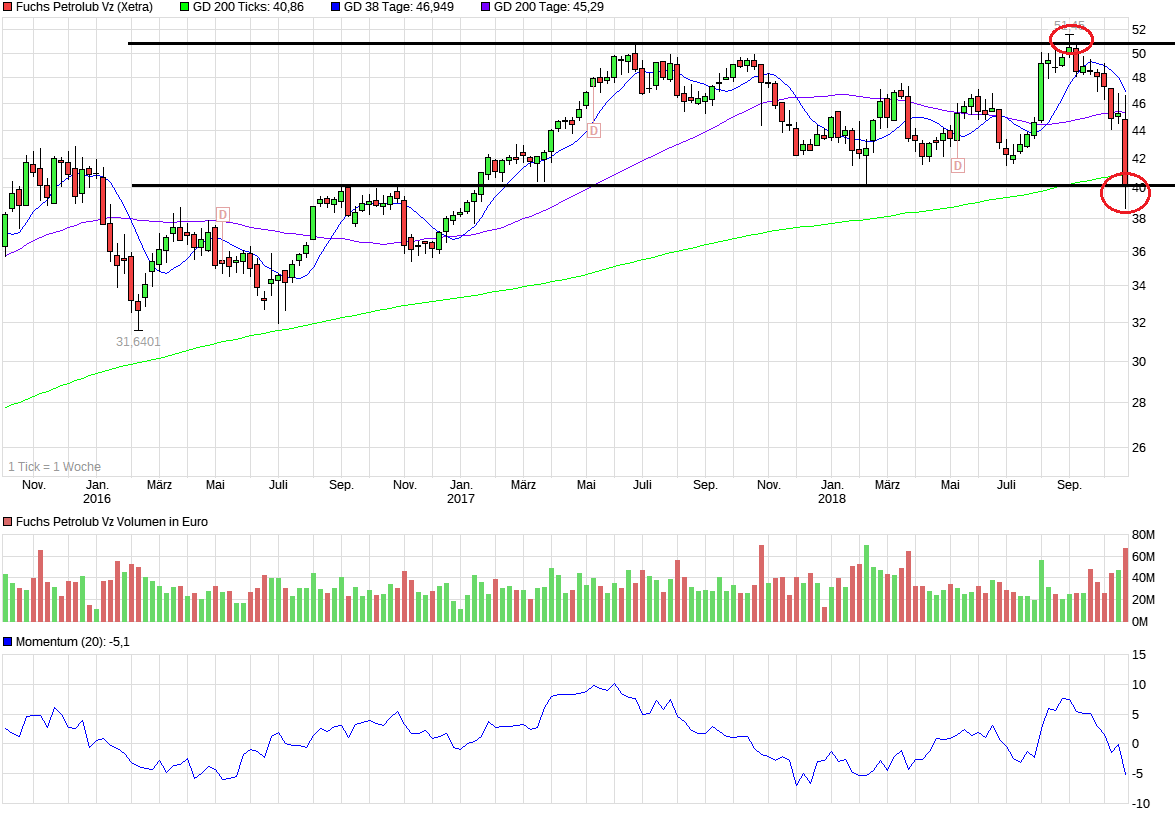The height and width of the screenshot is (815, 1175).
Task: Click the '1 Tick = 1 Woche' note
Action: coord(54,467)
